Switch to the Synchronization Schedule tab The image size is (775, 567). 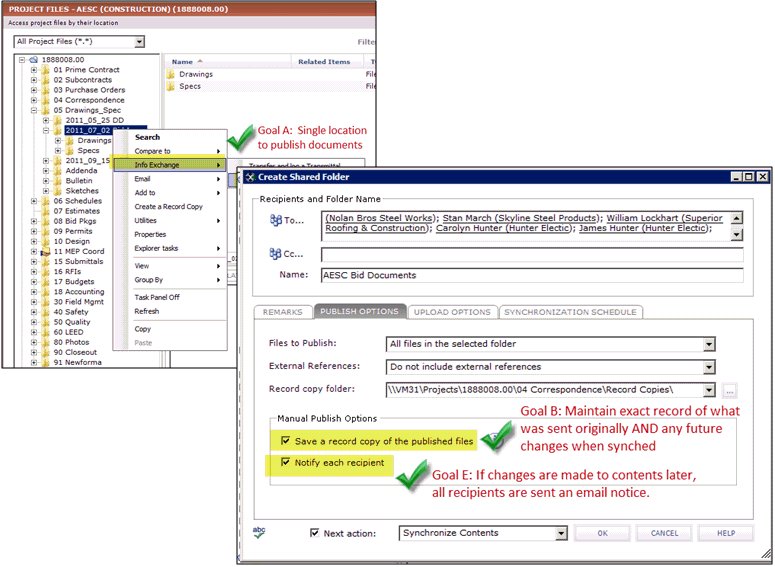pyautogui.click(x=570, y=312)
